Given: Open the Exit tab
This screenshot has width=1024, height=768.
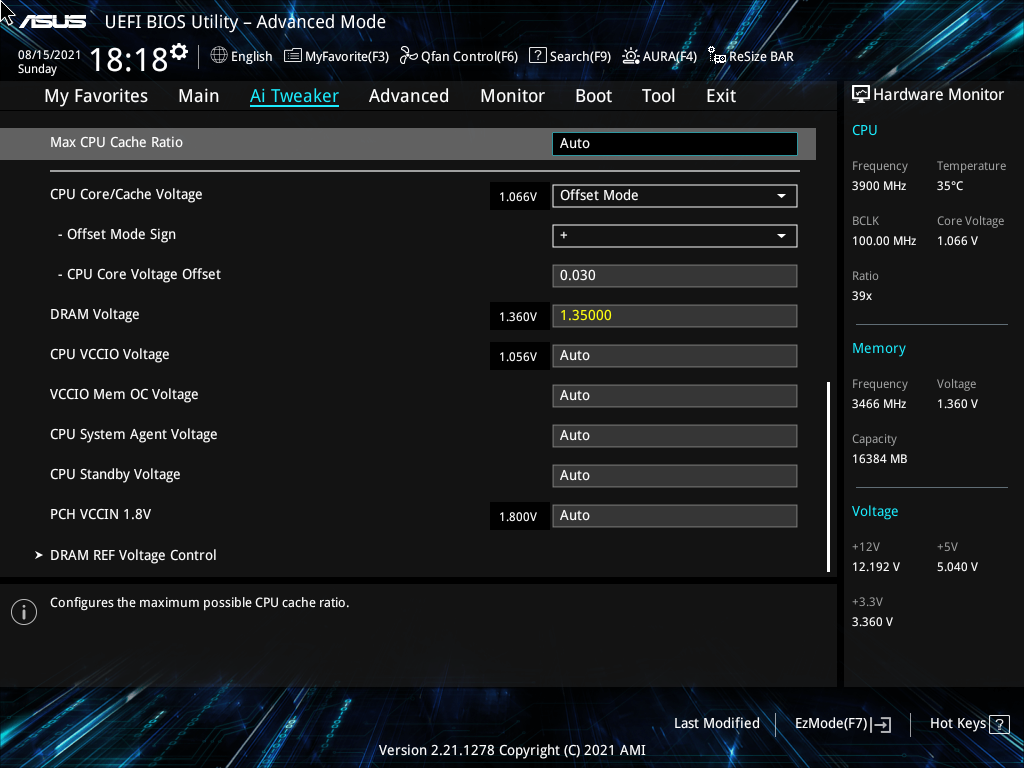Looking at the screenshot, I should click(x=721, y=96).
